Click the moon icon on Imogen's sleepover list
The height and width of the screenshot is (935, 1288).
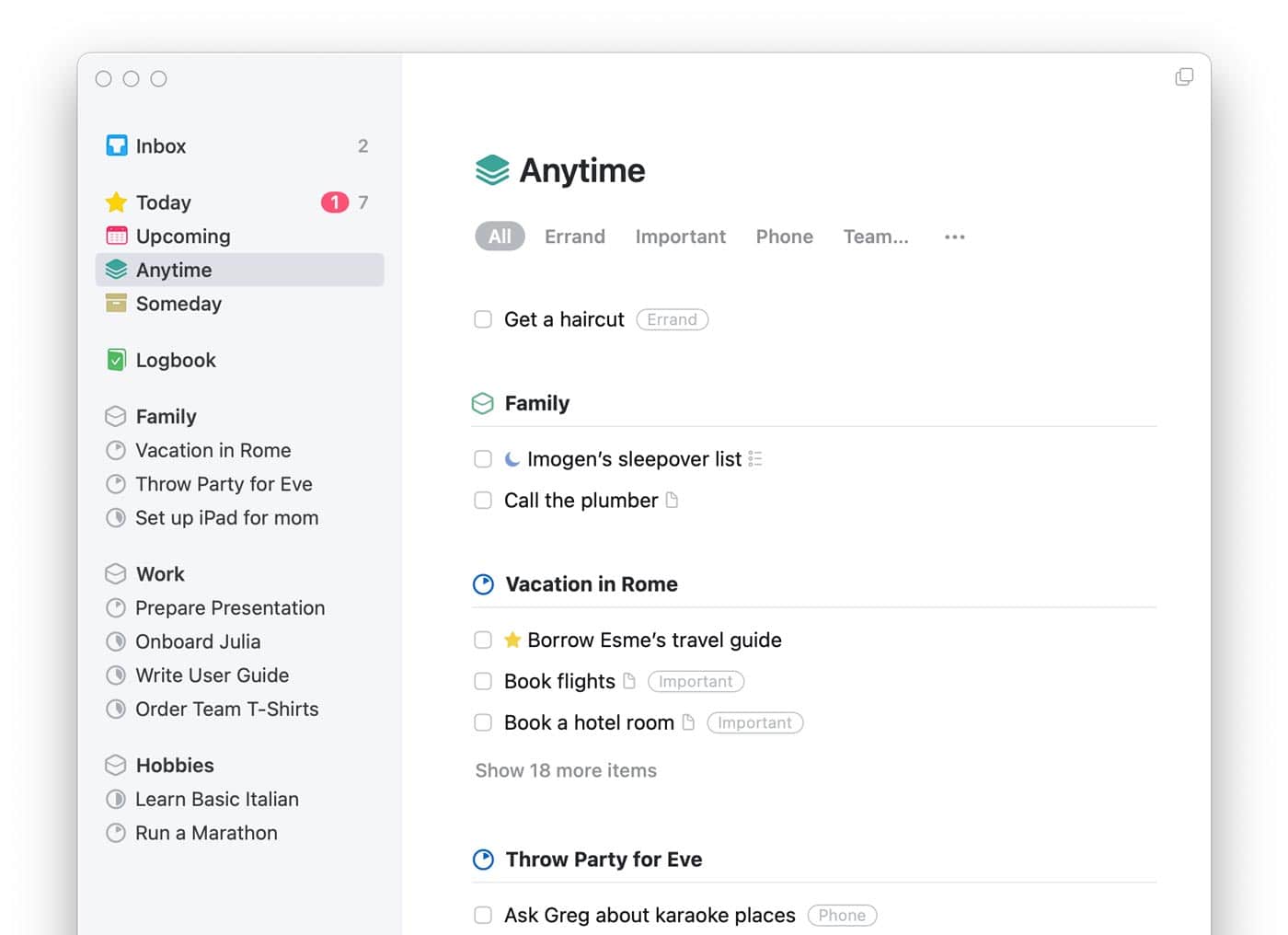(512, 458)
